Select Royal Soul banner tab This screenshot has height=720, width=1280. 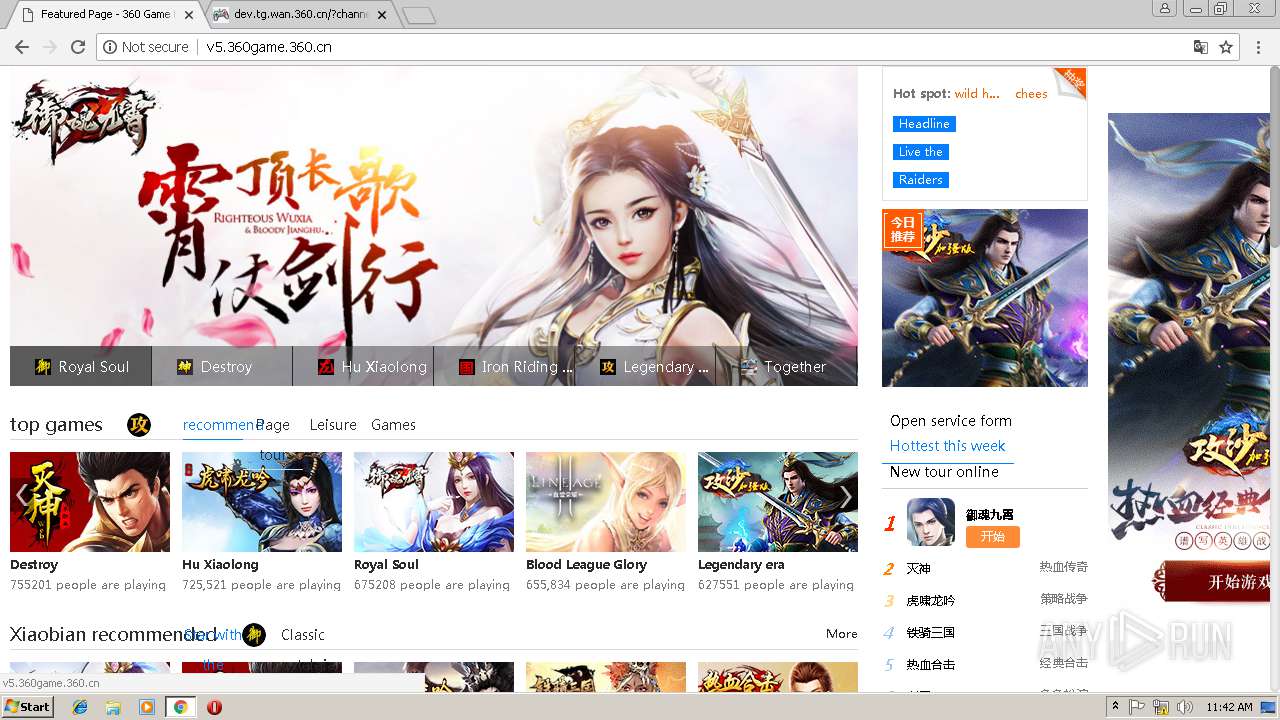[x=81, y=366]
